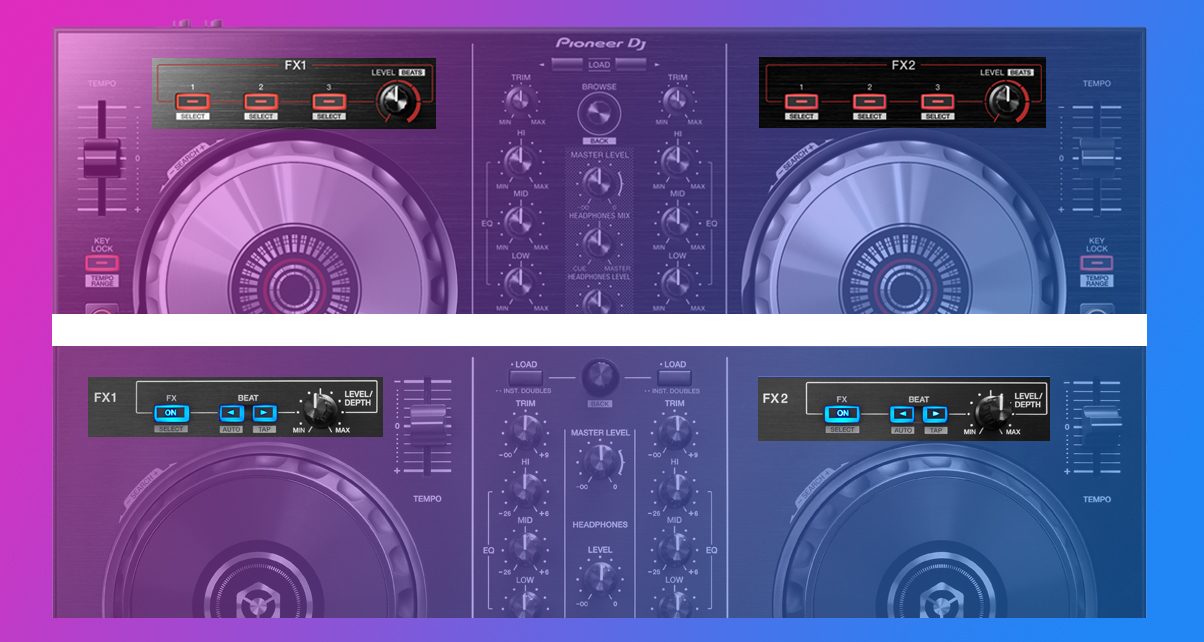The image size is (1204, 642).
Task: Click the BROWSE knob on upper controller
Action: tap(598, 113)
